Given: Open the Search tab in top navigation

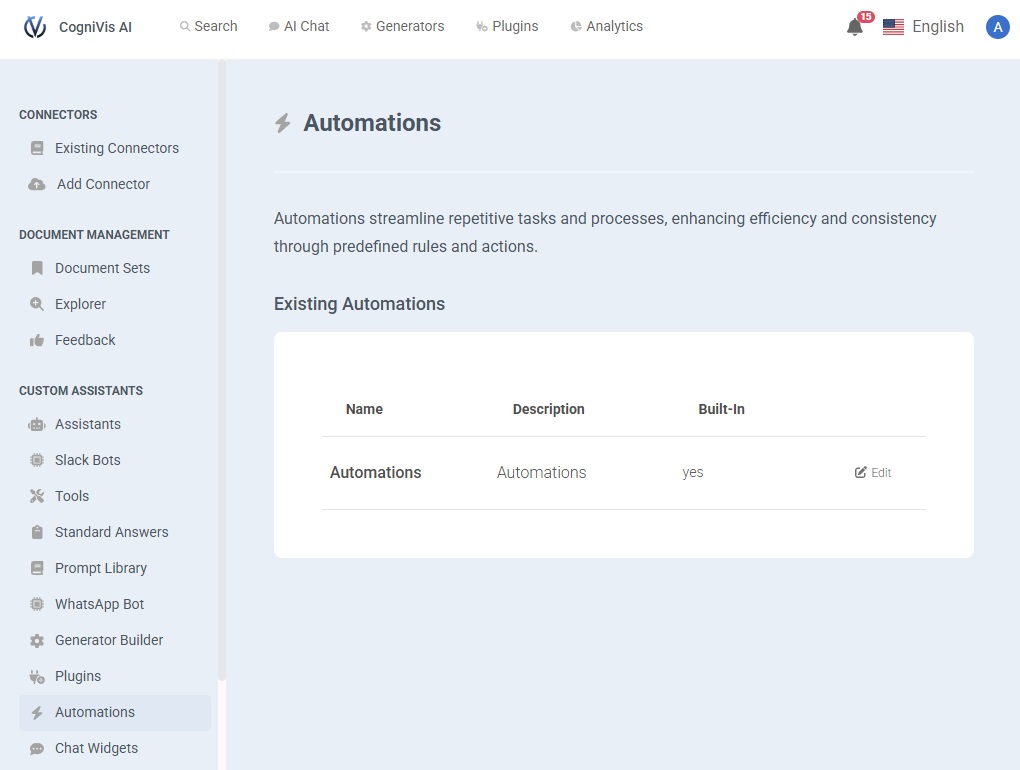Looking at the screenshot, I should (208, 26).
